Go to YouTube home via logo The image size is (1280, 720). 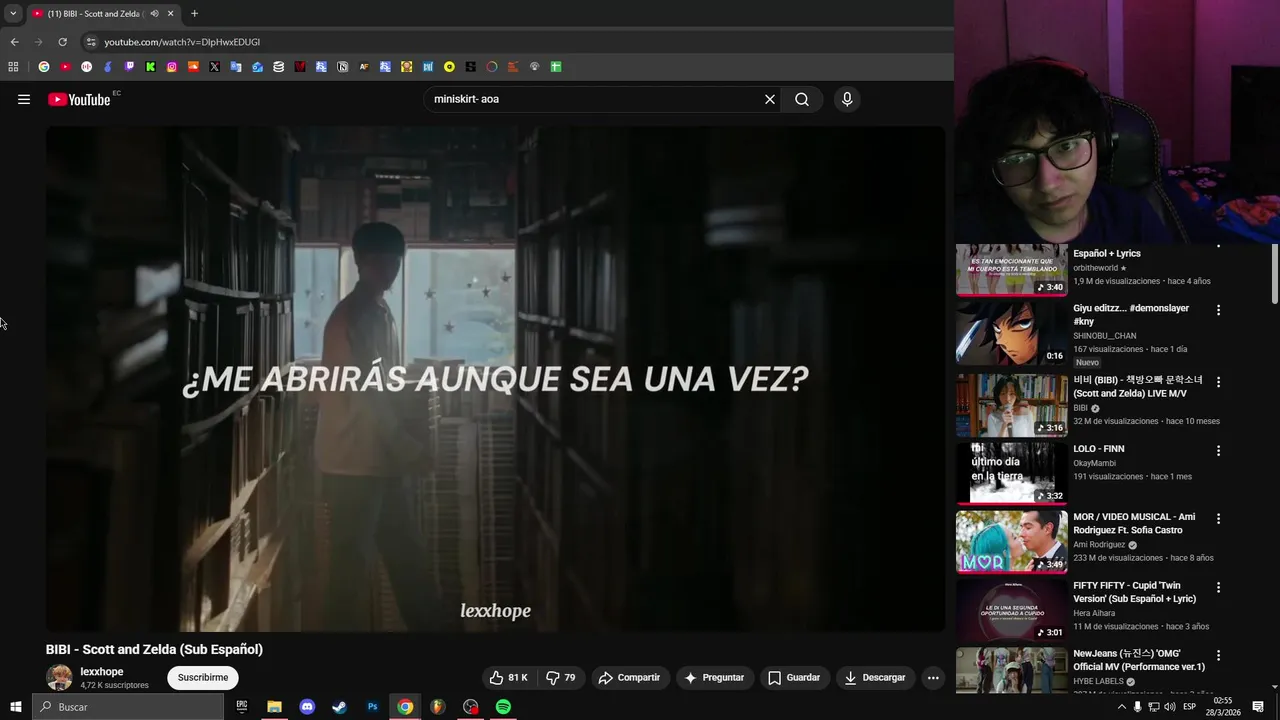pyautogui.click(x=79, y=99)
